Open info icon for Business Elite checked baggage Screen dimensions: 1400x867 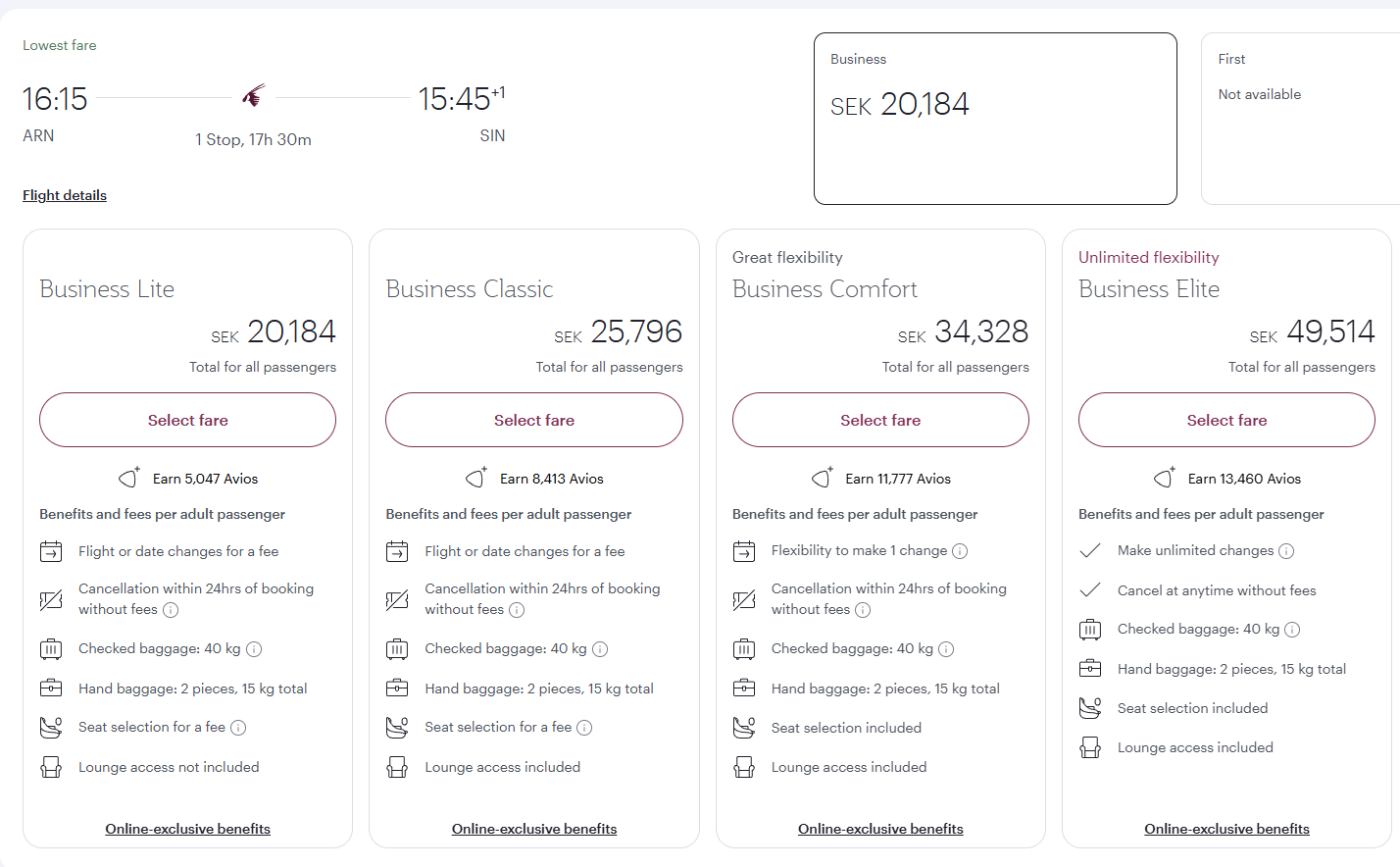[1292, 630]
